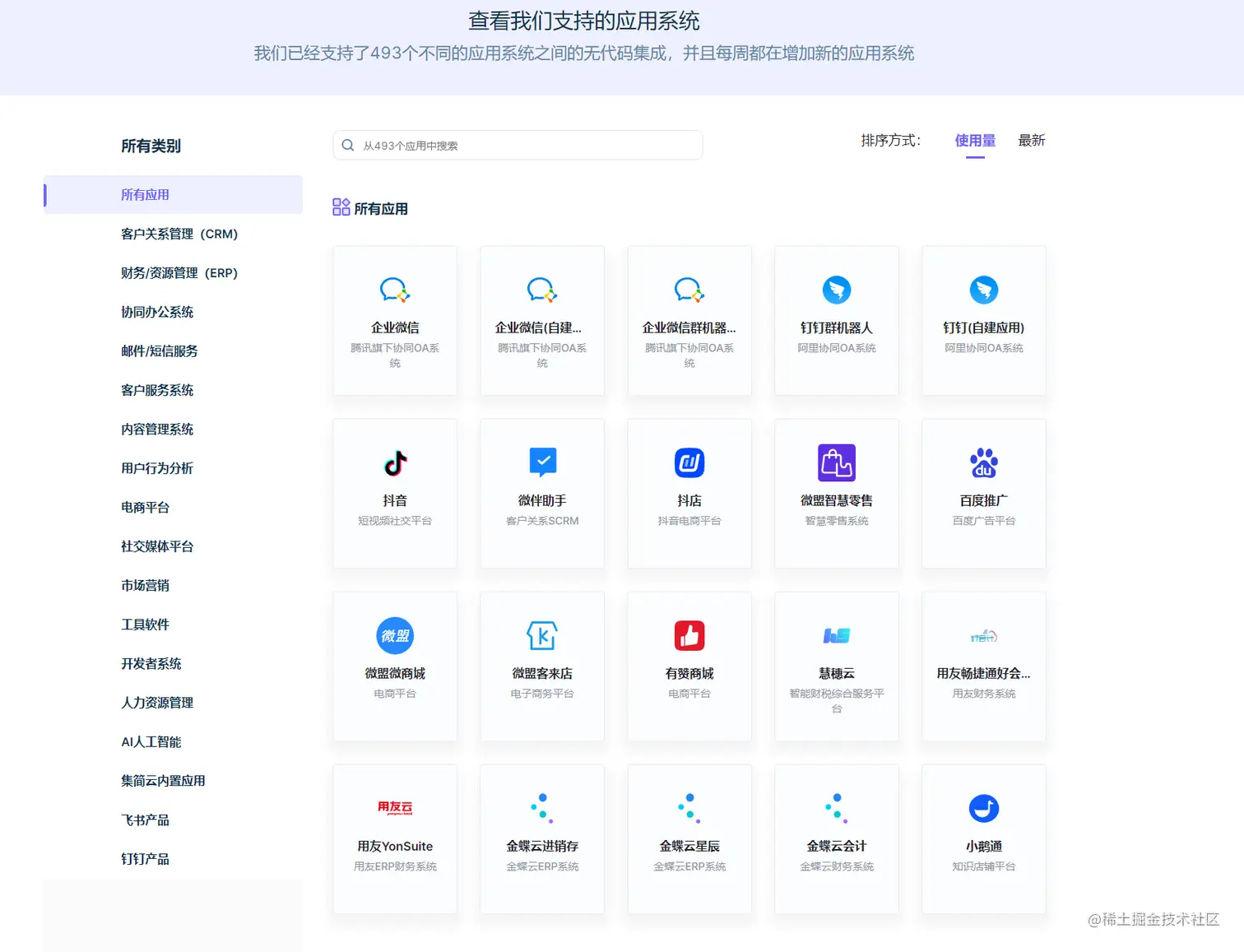This screenshot has height=952, width=1244.
Task: Click the 企业微信 card title
Action: pos(395,327)
